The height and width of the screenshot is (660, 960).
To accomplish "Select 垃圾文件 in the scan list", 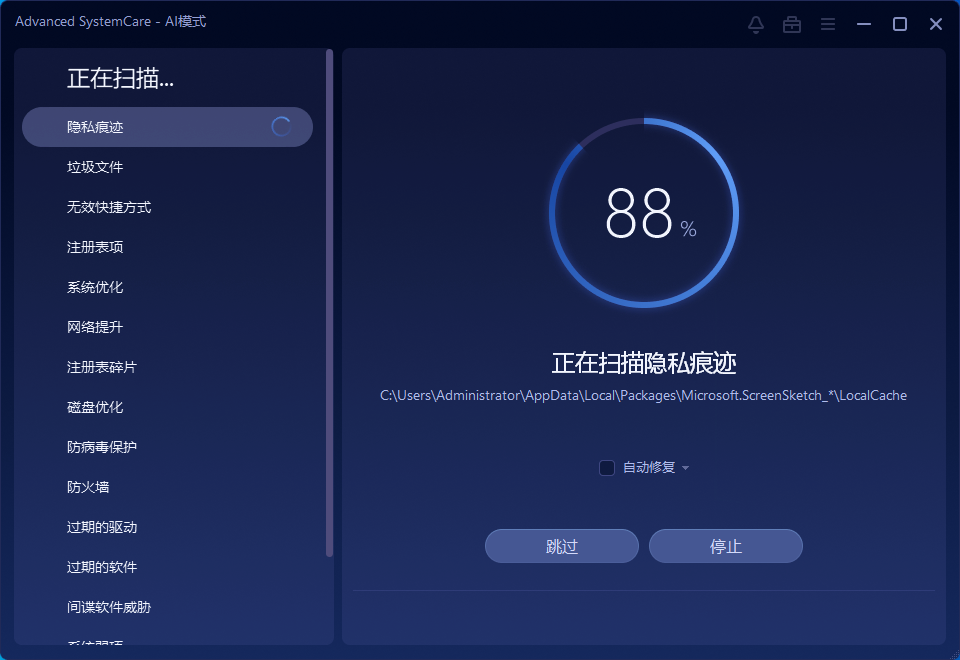I will [x=96, y=167].
